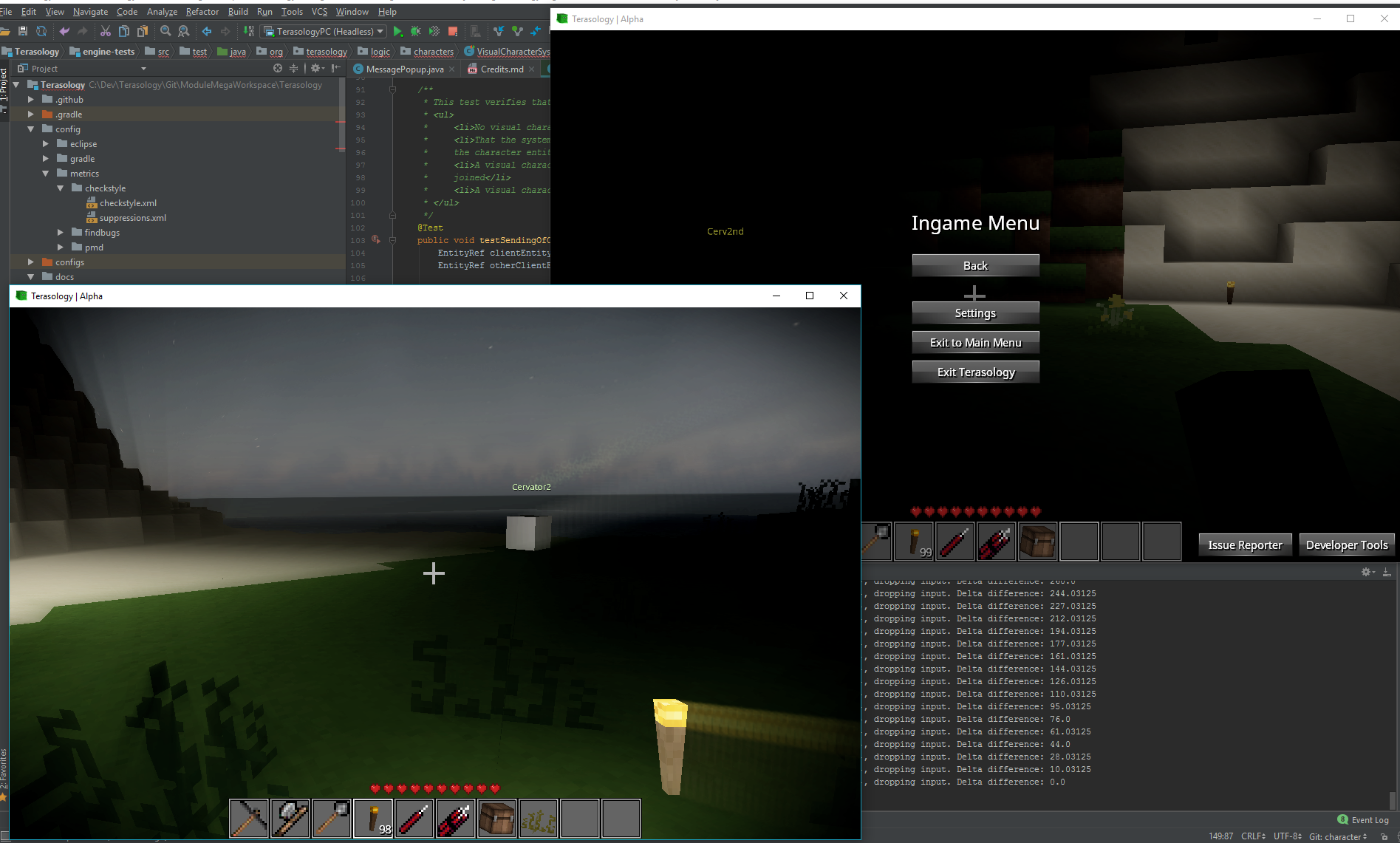
Task: Toggle the 2: Favorites tool window stripe
Action: (x=4, y=774)
